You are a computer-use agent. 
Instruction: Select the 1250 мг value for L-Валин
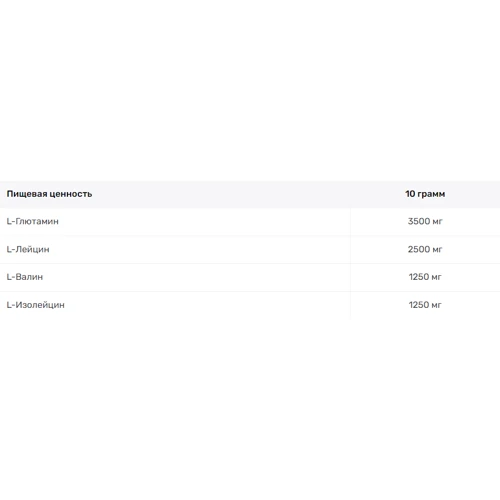click(425, 277)
